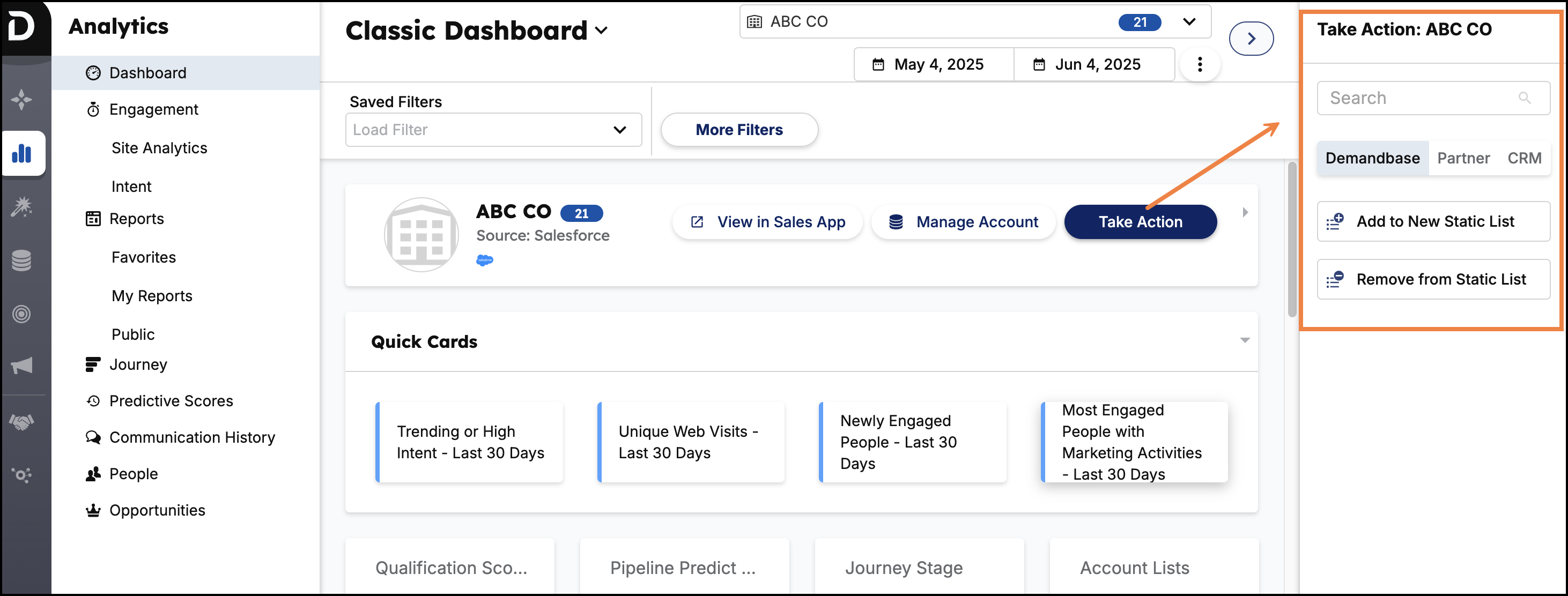Click the Add to New Static List icon
This screenshot has height=596, width=1568.
[x=1335, y=221]
